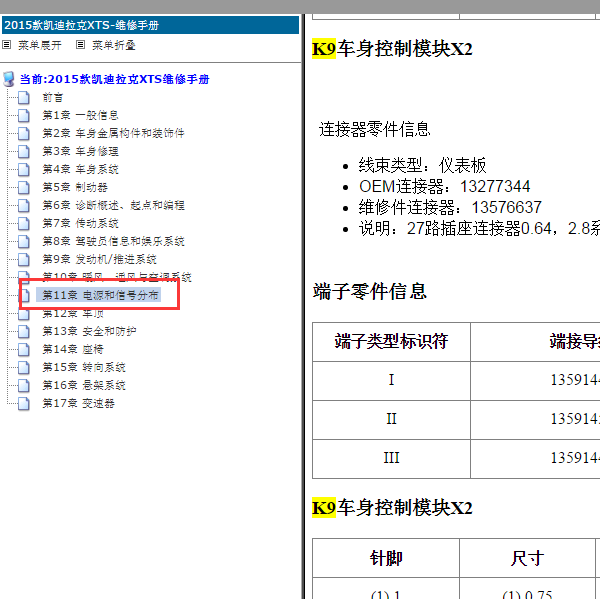600x599 pixels.
Task: Open the 前言 preface entry
Action: click(52, 98)
